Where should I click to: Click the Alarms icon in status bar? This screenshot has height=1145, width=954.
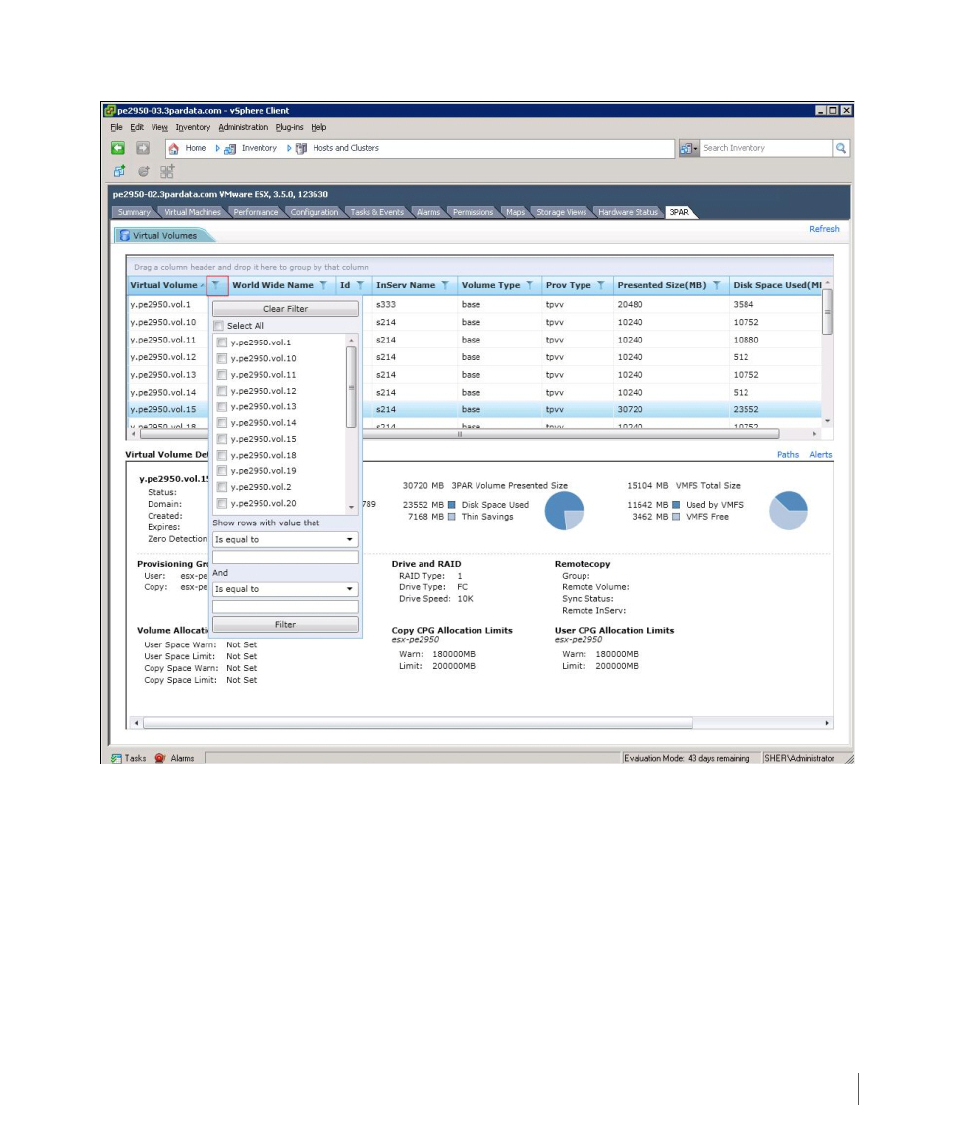[x=160, y=758]
